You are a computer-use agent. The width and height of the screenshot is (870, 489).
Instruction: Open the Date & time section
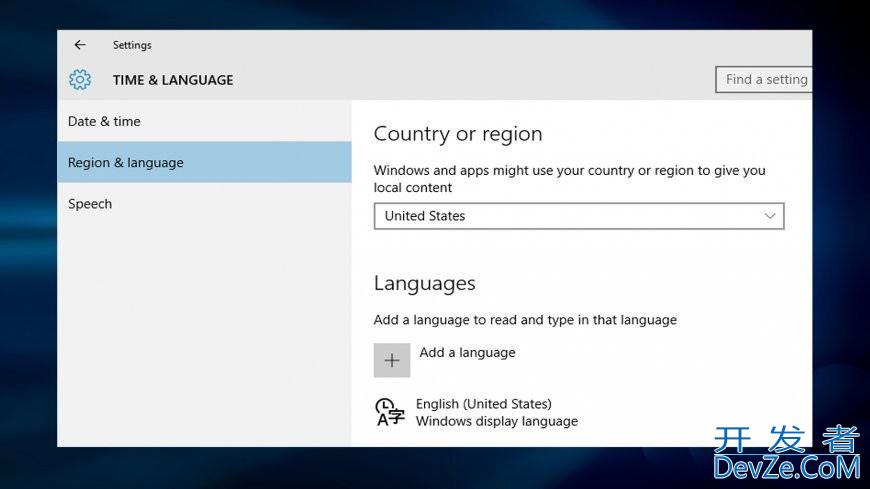coord(204,121)
